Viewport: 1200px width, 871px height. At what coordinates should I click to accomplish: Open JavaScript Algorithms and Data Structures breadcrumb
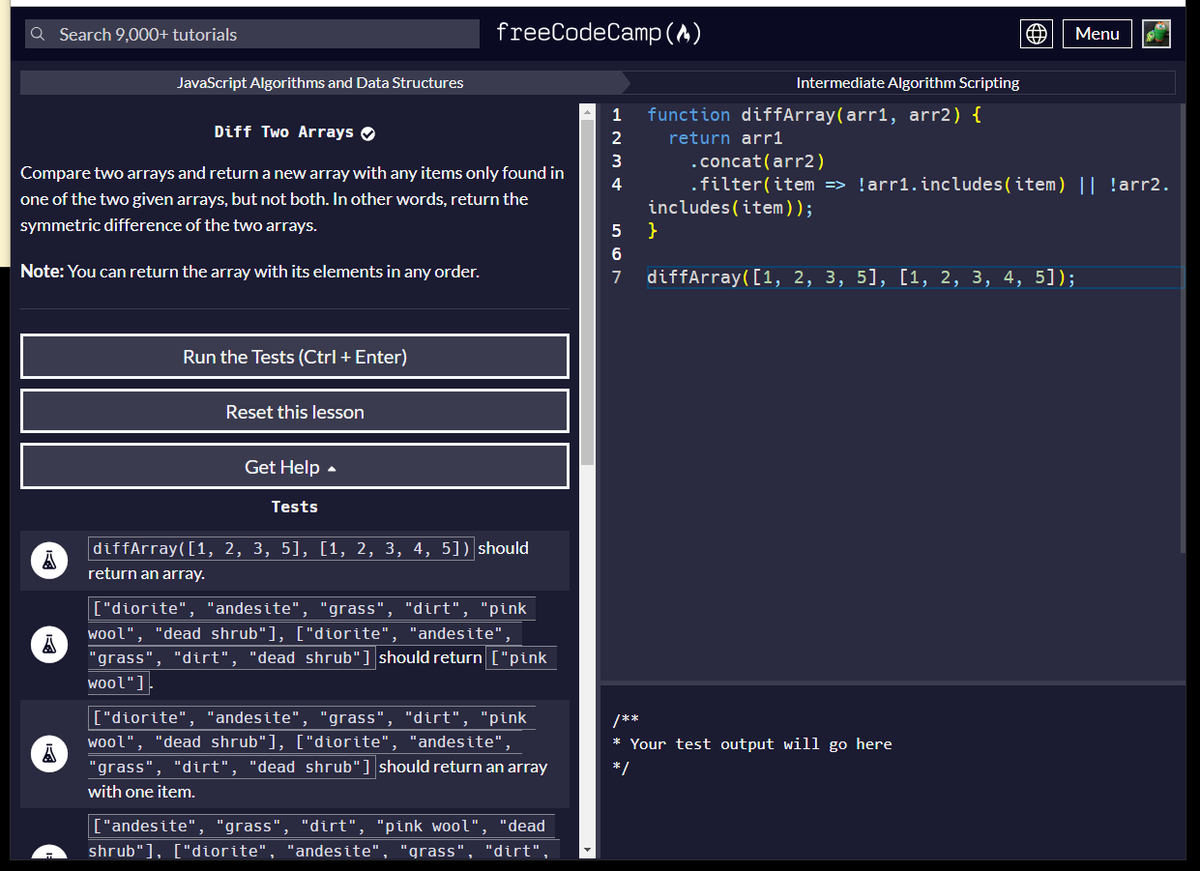(x=320, y=83)
